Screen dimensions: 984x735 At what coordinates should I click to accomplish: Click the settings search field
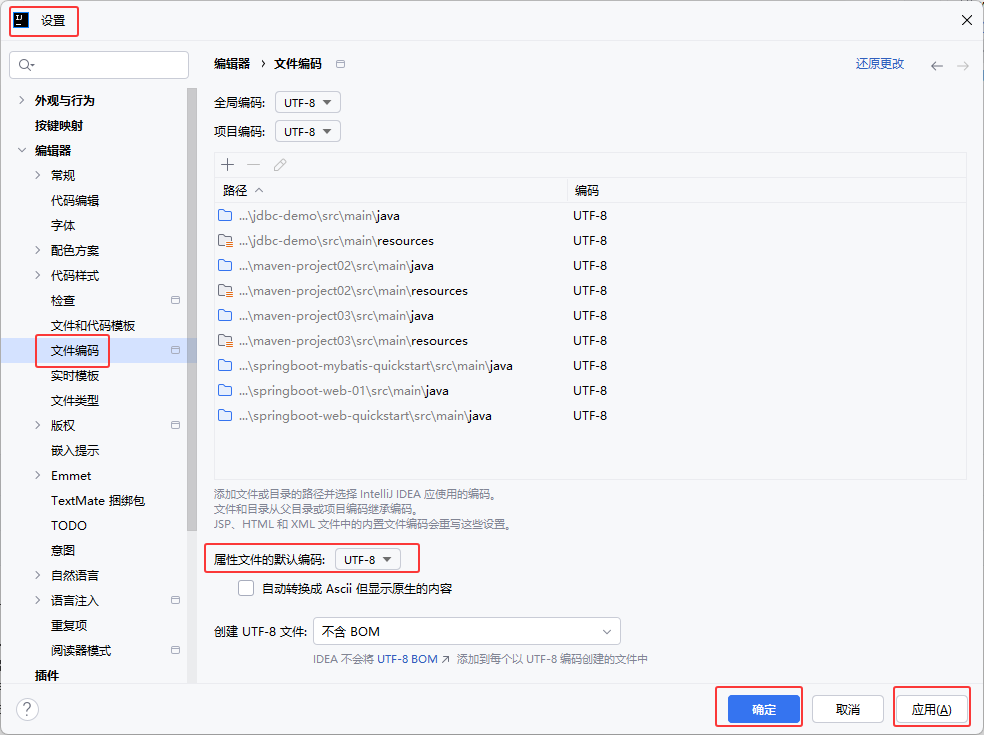[x=98, y=64]
